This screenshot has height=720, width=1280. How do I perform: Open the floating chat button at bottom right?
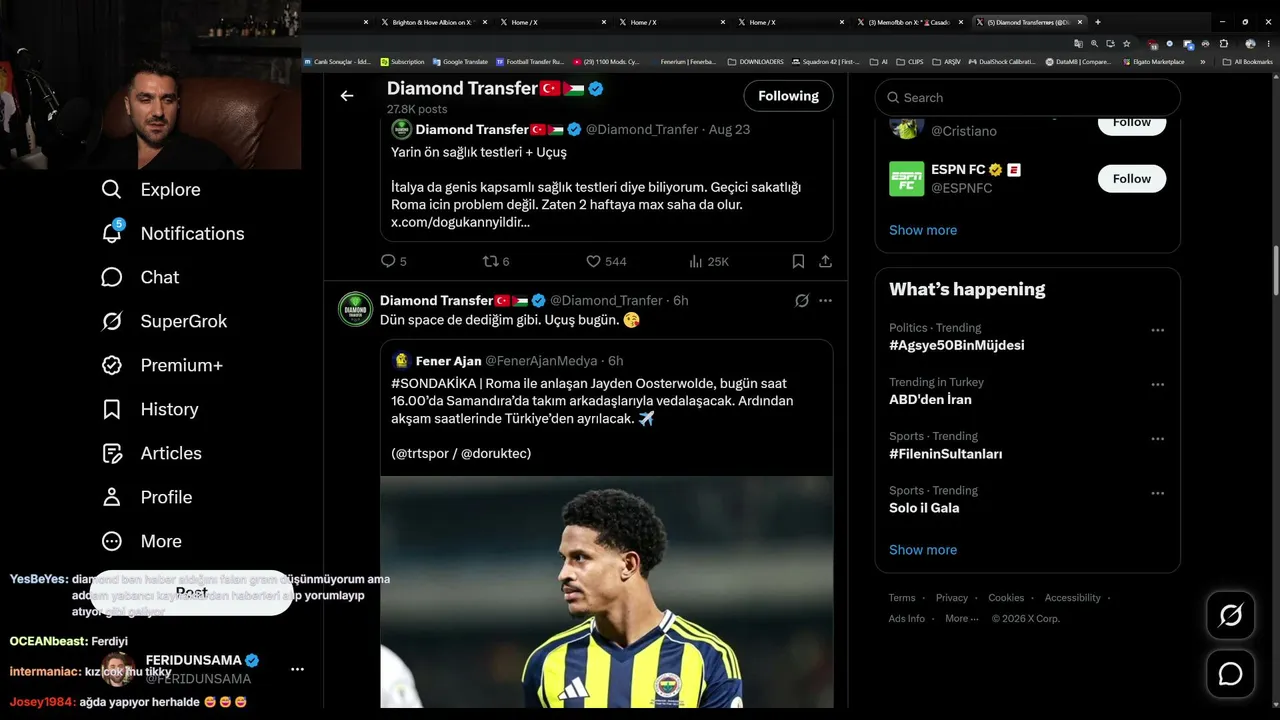(1230, 674)
